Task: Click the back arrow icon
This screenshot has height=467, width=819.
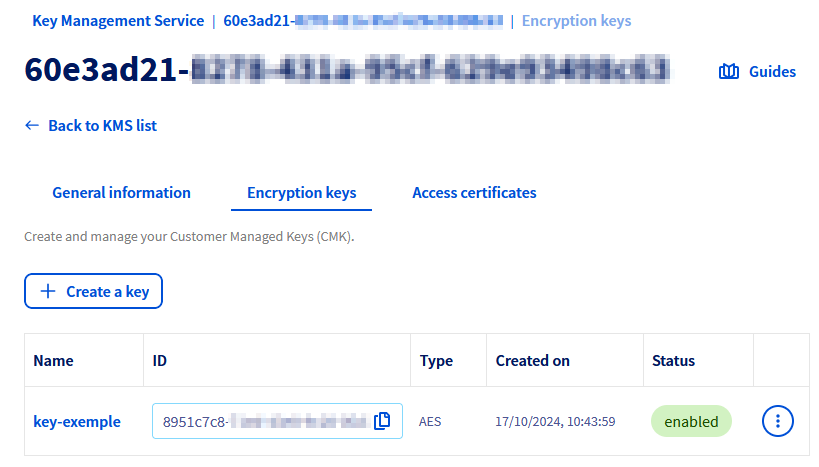Action: pyautogui.click(x=32, y=126)
